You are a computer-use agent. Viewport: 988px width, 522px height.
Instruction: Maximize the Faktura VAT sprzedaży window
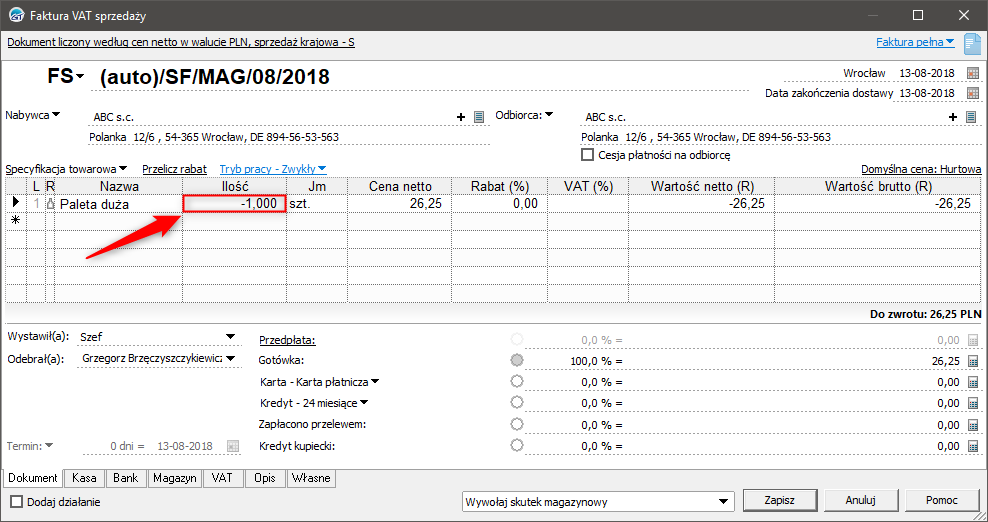[x=918, y=15]
